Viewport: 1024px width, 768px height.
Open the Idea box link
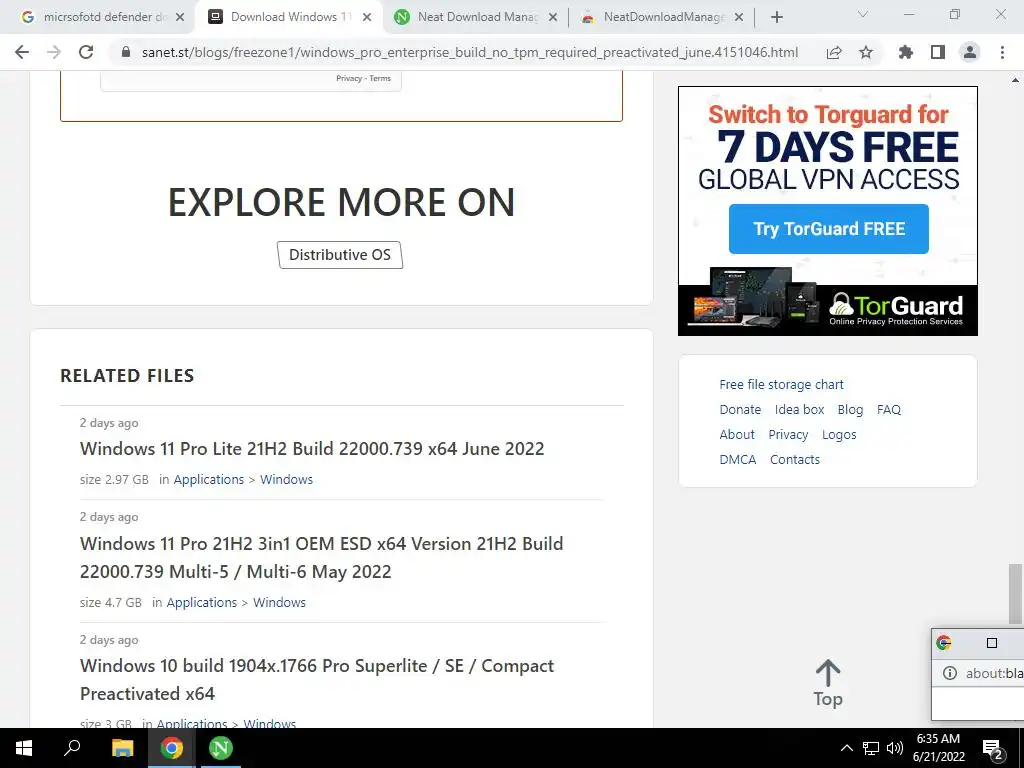click(799, 409)
